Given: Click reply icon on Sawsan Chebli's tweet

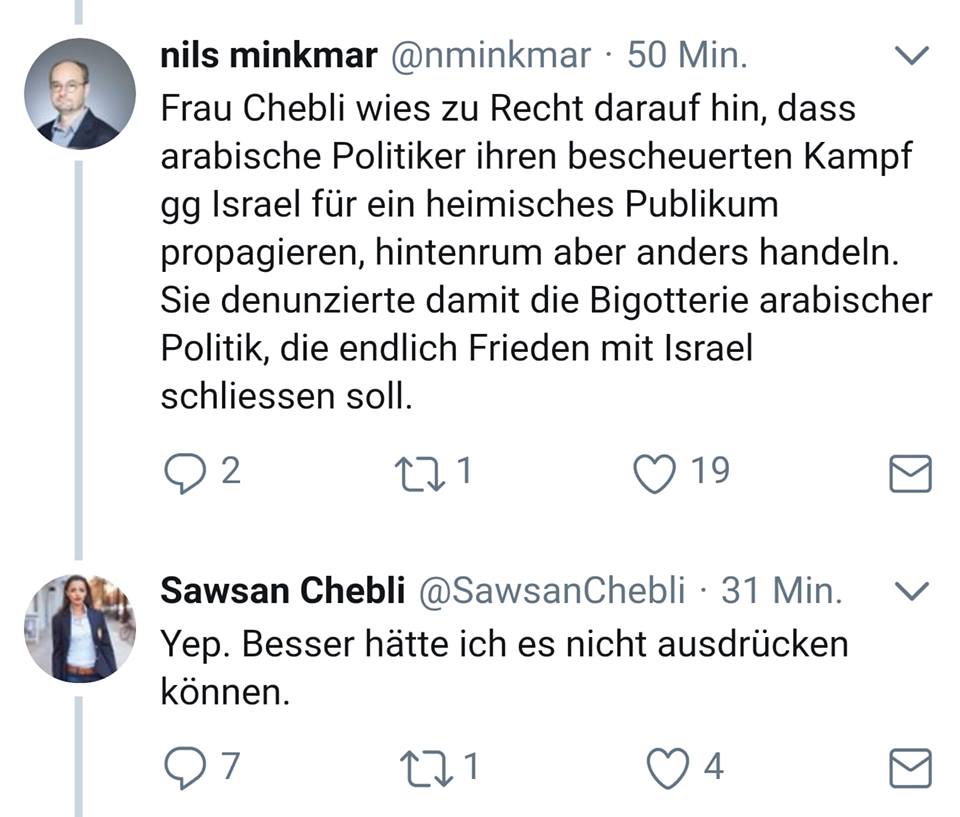Looking at the screenshot, I should pyautogui.click(x=183, y=767).
